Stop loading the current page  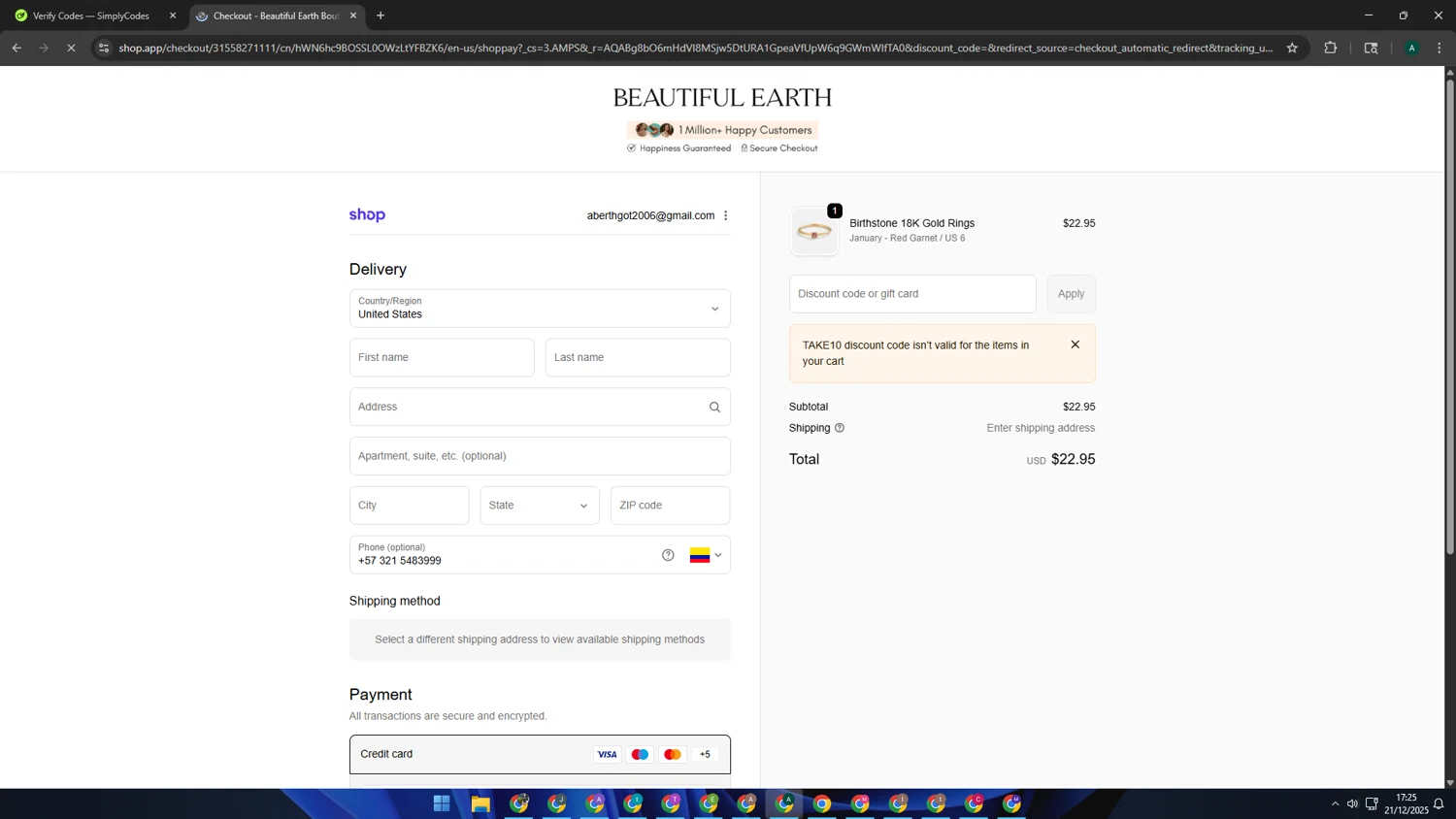point(71,48)
